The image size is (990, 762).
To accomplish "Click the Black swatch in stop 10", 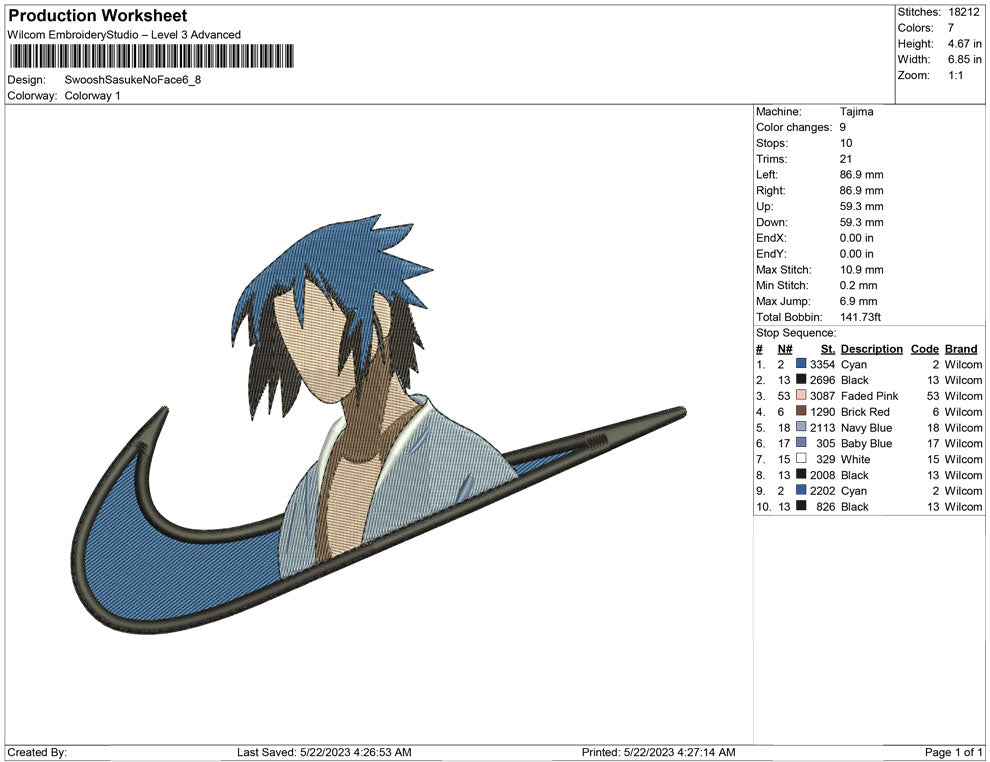I will (801, 506).
